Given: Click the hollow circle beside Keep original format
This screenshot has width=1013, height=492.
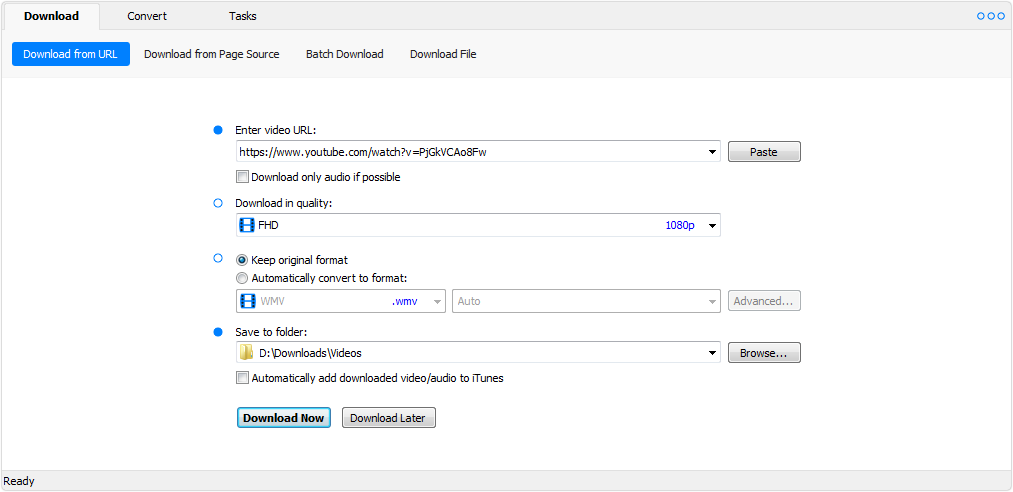Looking at the screenshot, I should click(218, 258).
